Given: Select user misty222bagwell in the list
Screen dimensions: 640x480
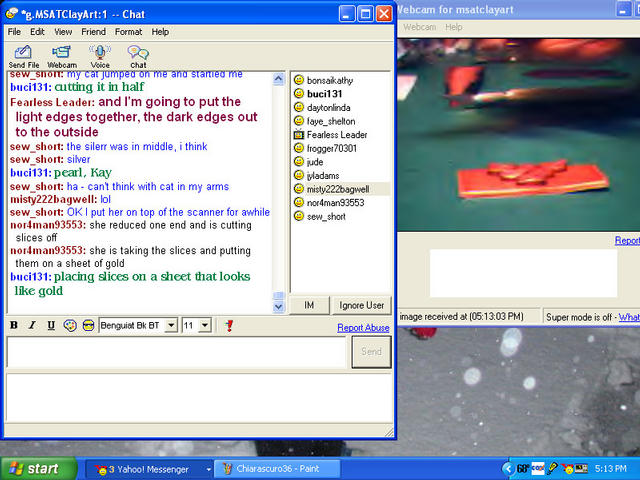Looking at the screenshot, I should point(338,189).
